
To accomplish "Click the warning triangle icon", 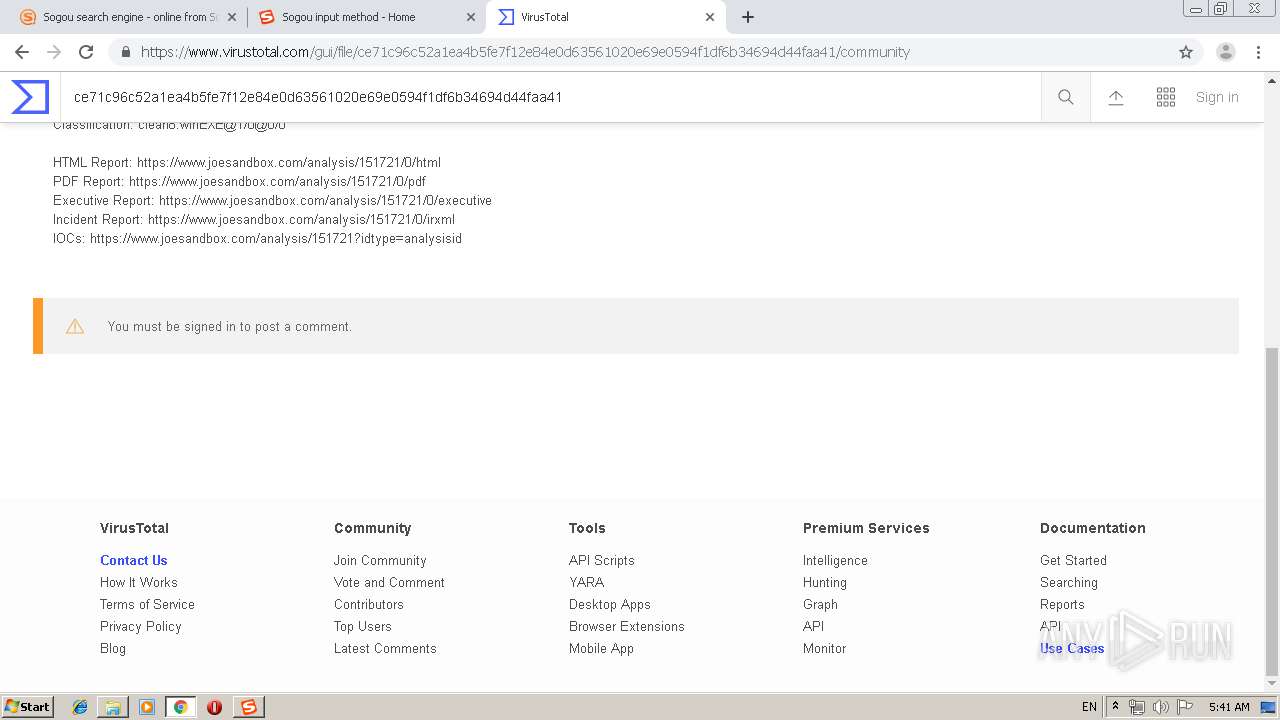I will click(75, 326).
